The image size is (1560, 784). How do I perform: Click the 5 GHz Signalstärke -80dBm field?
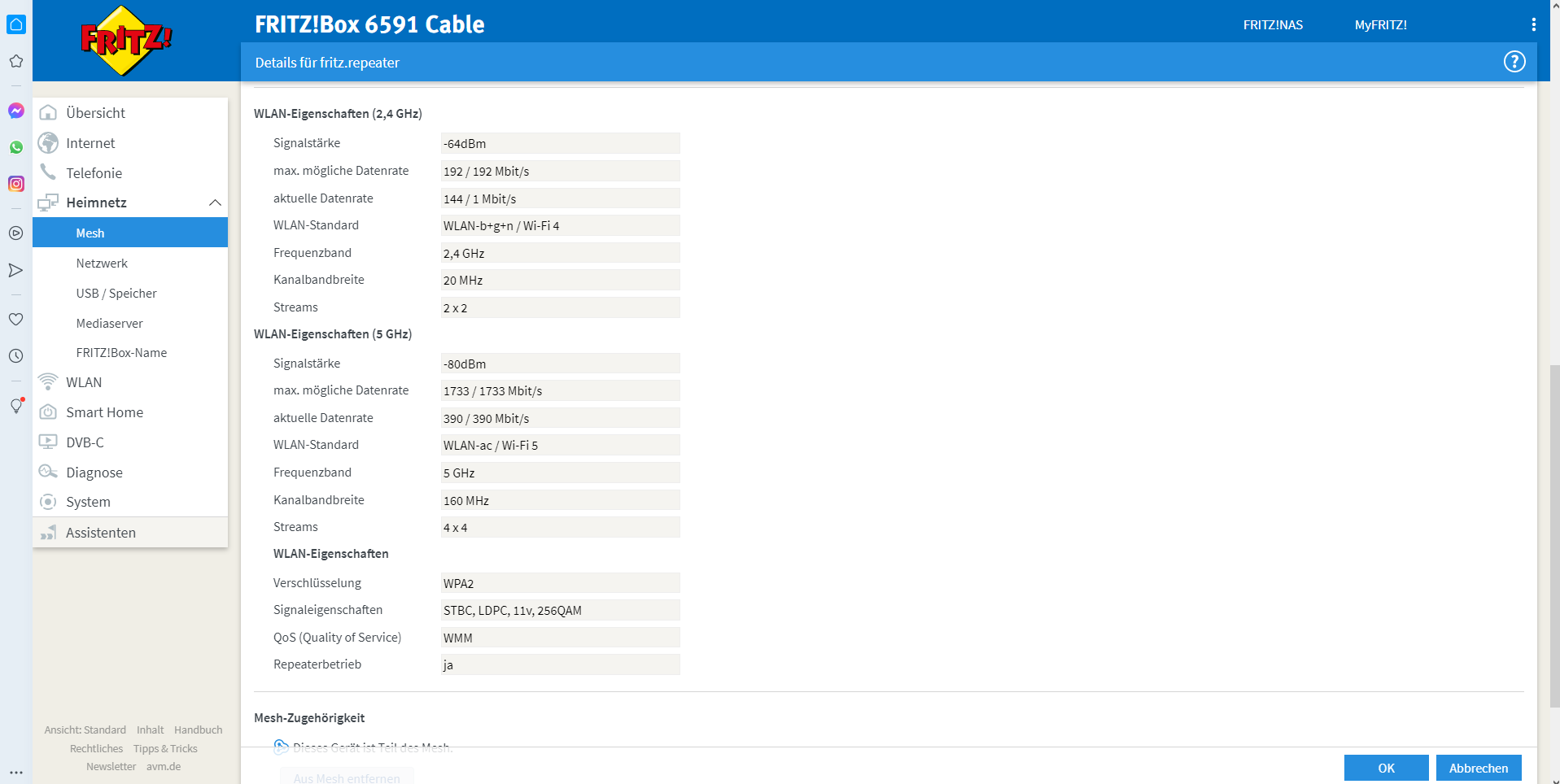(560, 364)
